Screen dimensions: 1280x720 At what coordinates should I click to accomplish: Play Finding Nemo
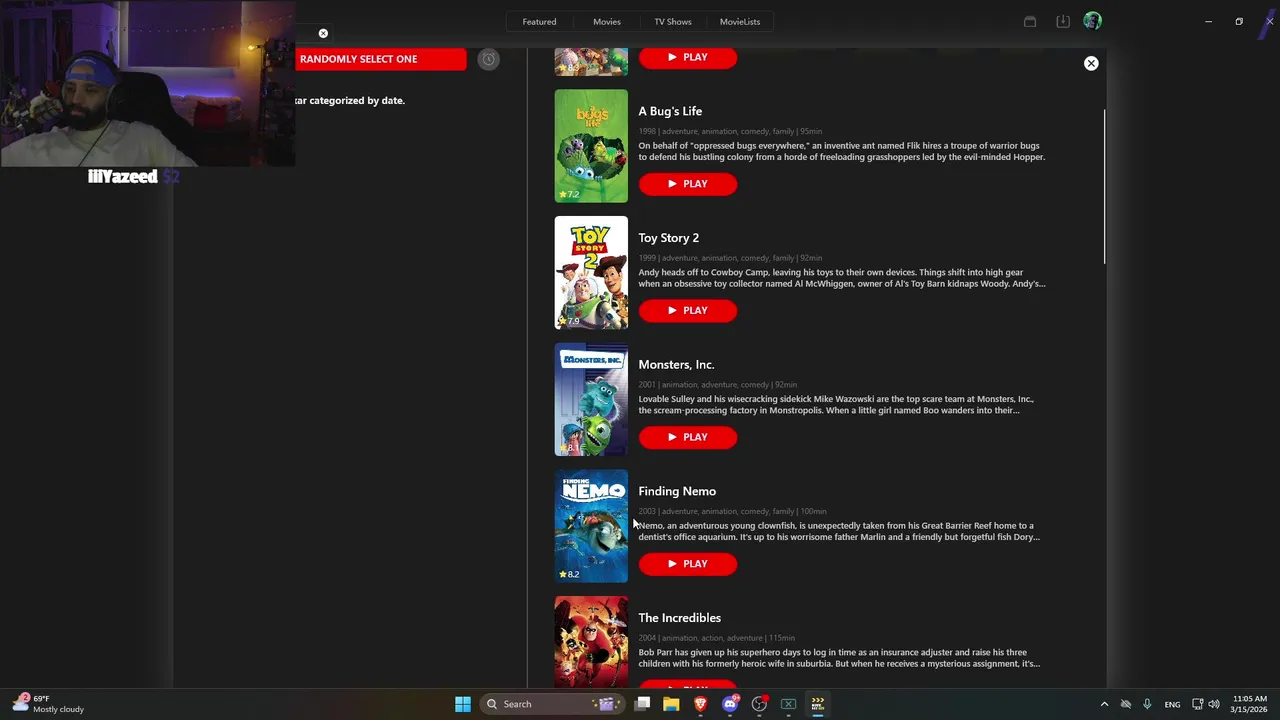point(688,564)
